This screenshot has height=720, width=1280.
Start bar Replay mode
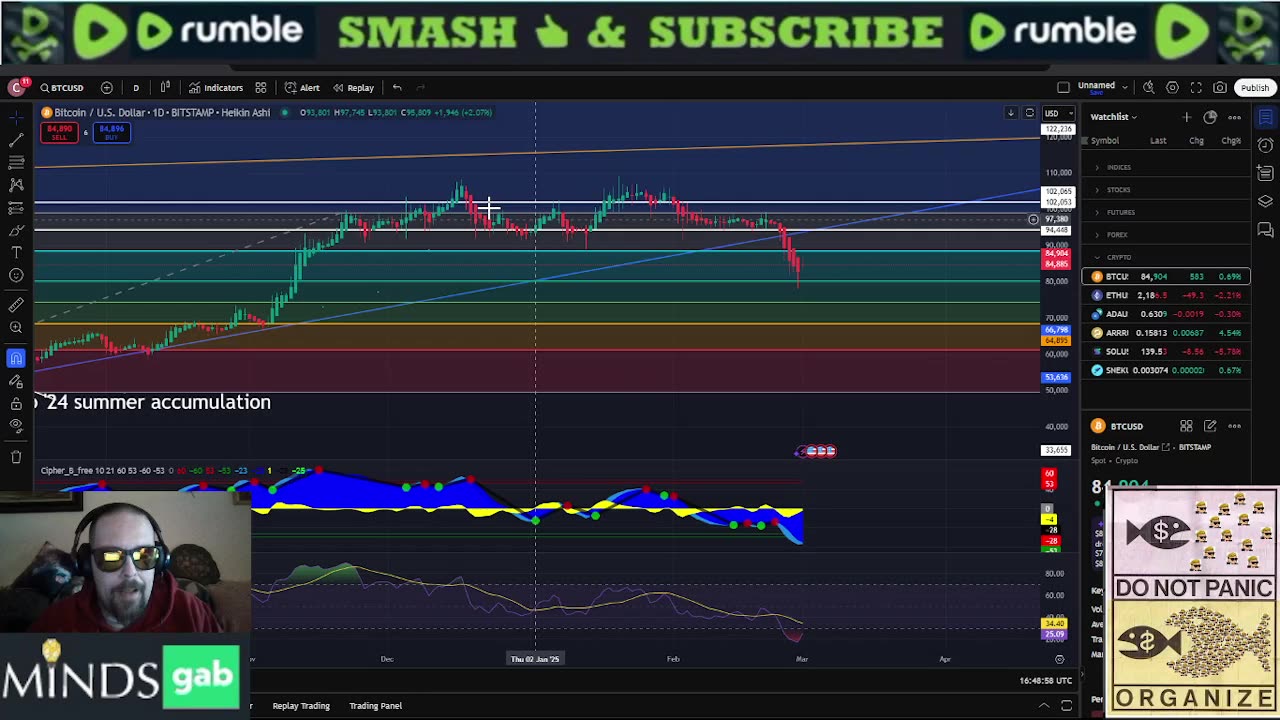(353, 88)
